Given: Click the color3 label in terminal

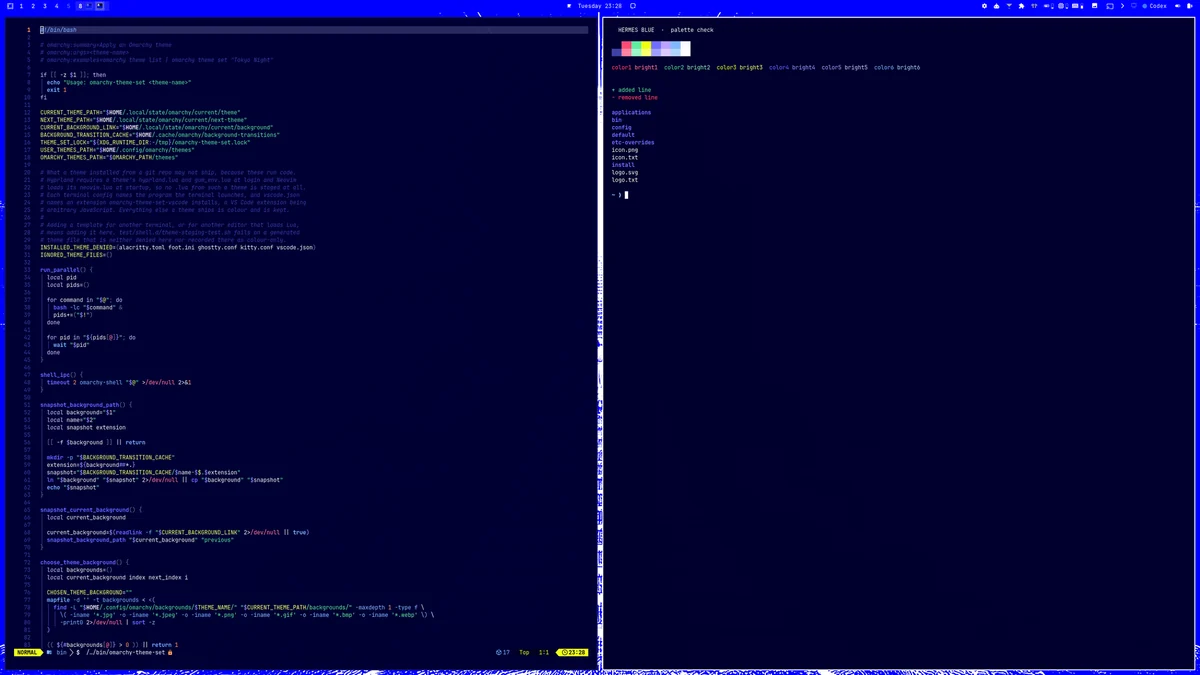Looking at the screenshot, I should 726,67.
